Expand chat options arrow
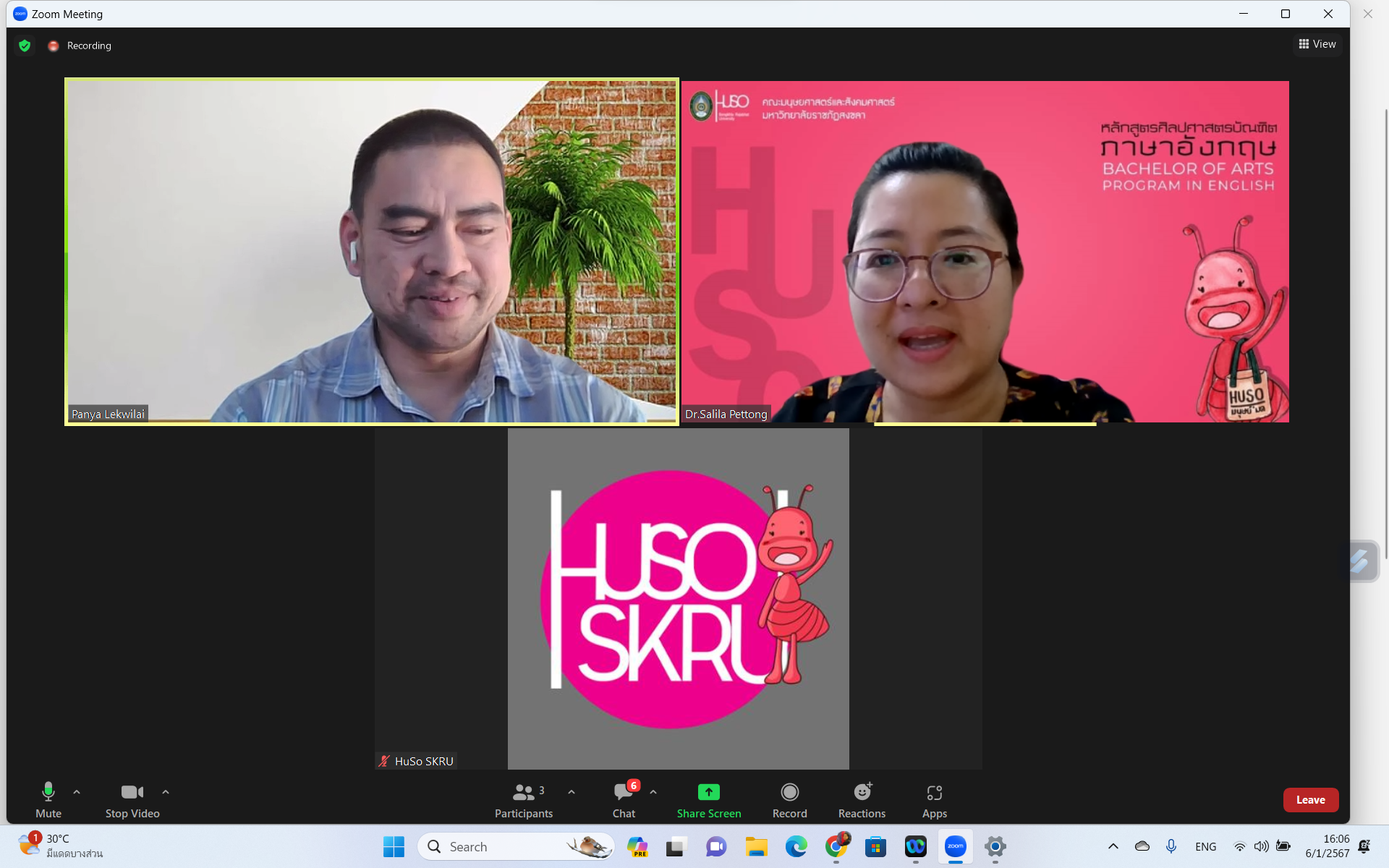Viewport: 1389px width, 868px height. (653, 792)
